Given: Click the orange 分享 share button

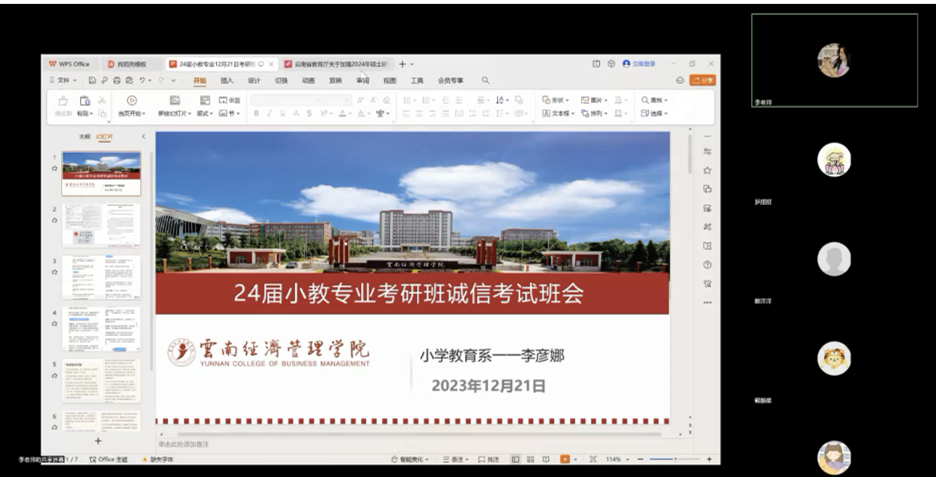Looking at the screenshot, I should coord(703,80).
